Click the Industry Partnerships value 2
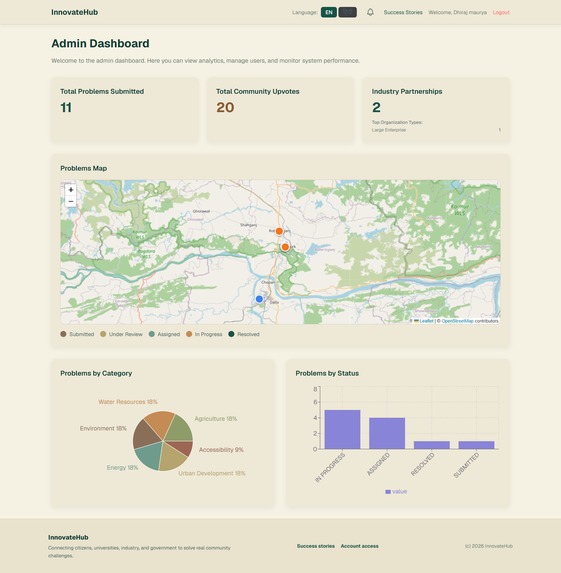This screenshot has width=561, height=573. (376, 107)
